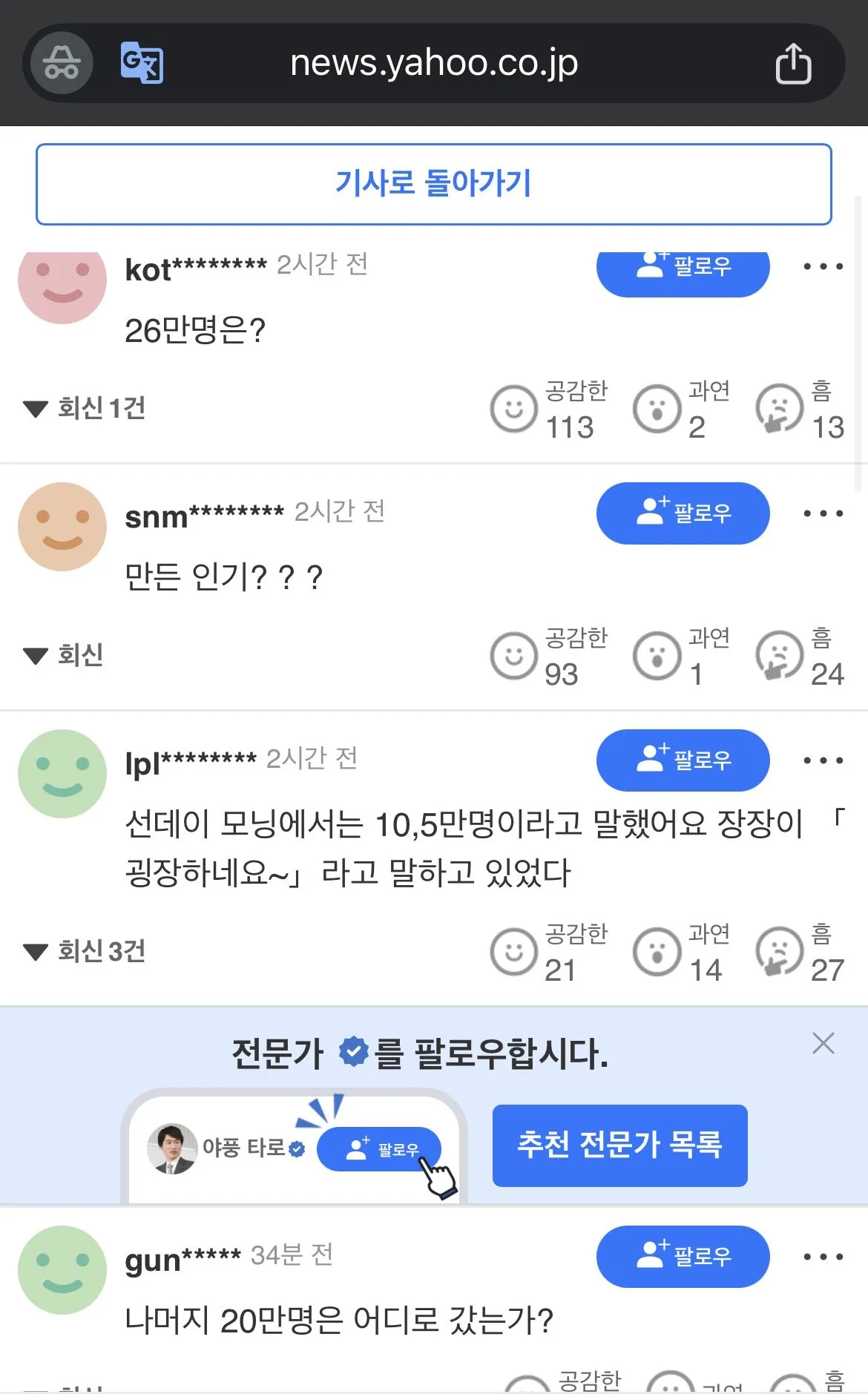Expand 회신 3건 replies under lpl's comment
The width and height of the screenshot is (868, 1394).
tap(85, 951)
